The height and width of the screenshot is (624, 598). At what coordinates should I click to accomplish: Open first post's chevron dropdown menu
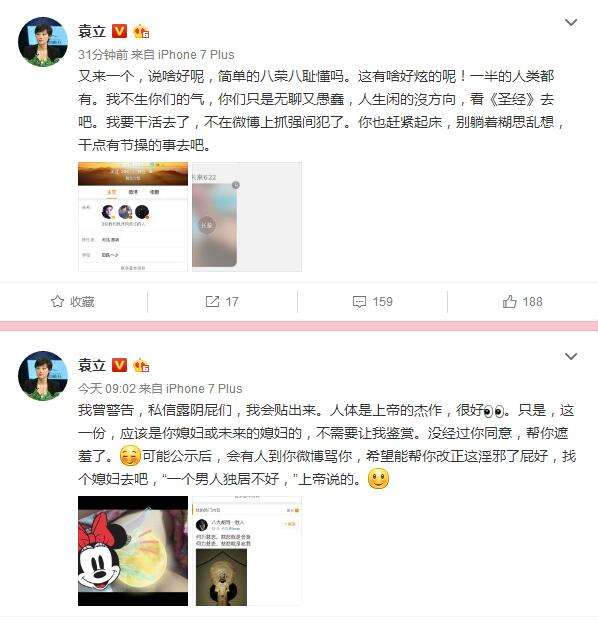[571, 23]
